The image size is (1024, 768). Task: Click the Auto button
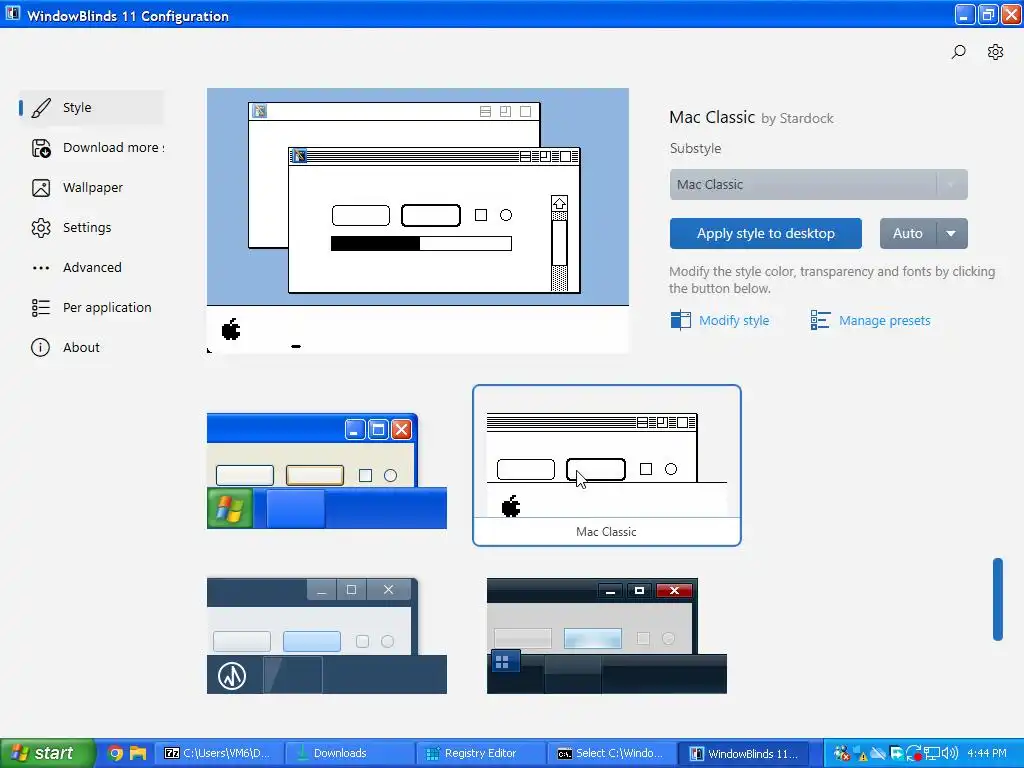tap(908, 233)
